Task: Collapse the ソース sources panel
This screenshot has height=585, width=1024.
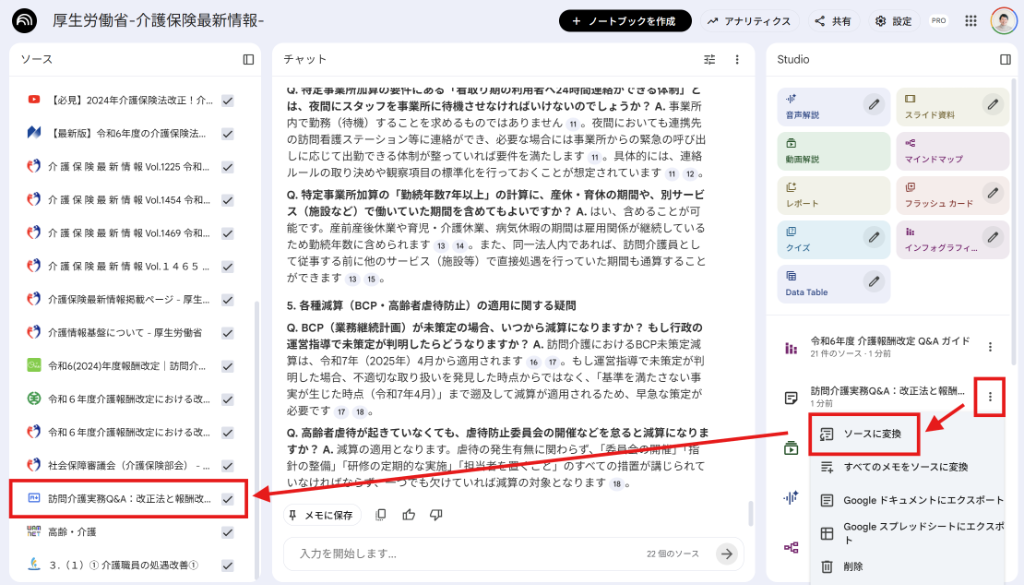Action: point(248,59)
